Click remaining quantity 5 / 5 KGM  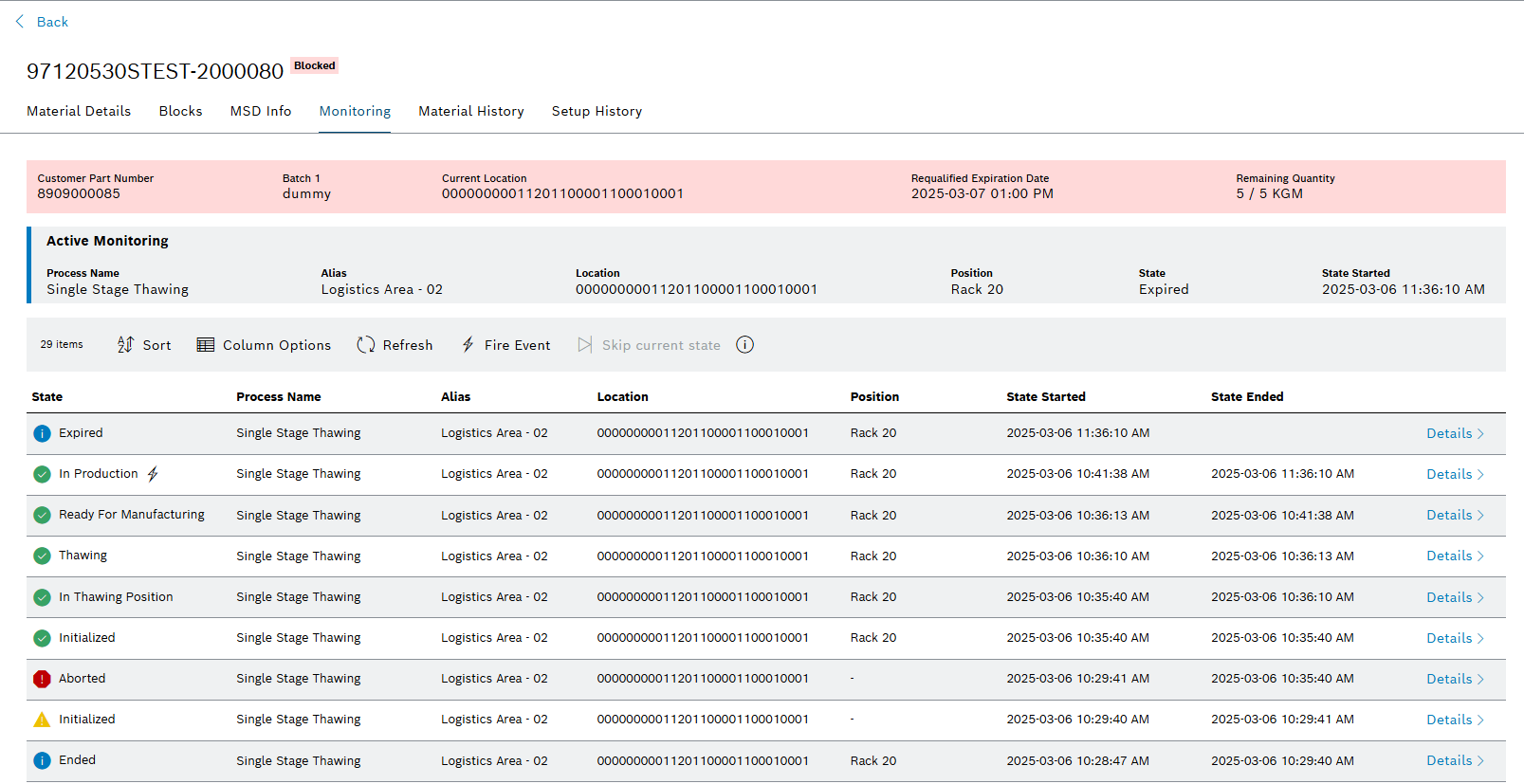click(x=1270, y=193)
